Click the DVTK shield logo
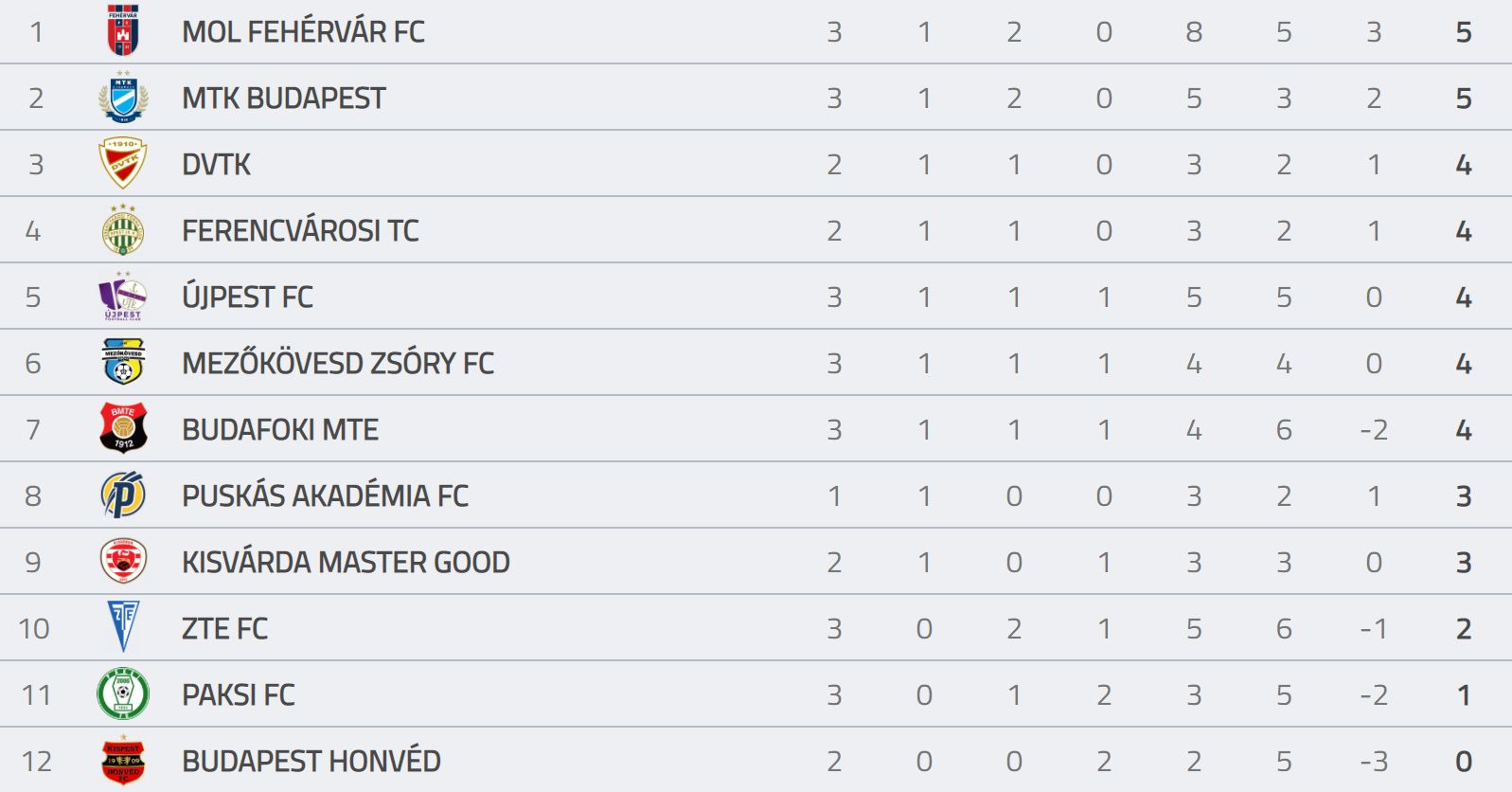This screenshot has width=1512, height=792. [x=123, y=163]
